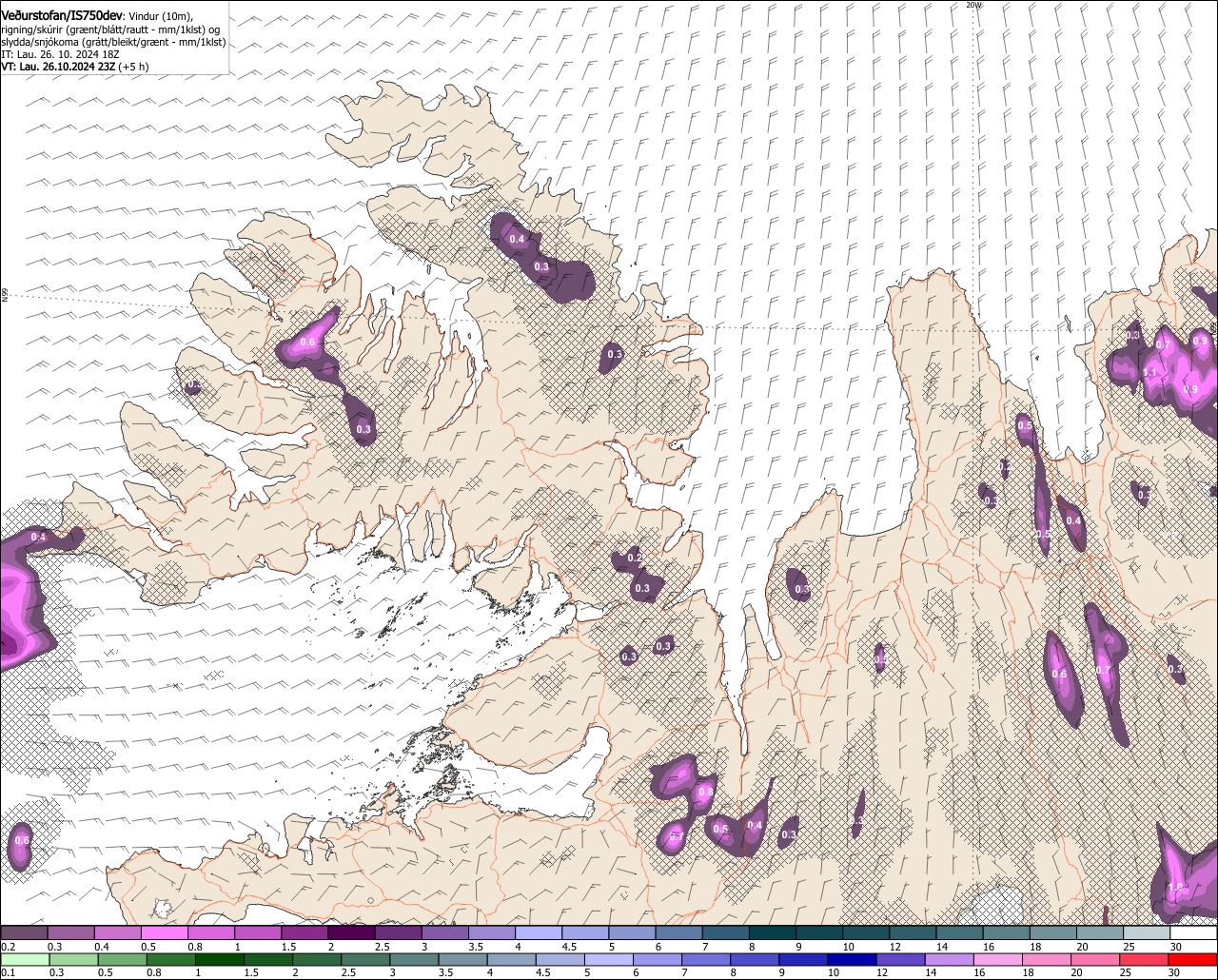
Task: Pick the rain-scale swatch at 2.5
Action: point(365,959)
